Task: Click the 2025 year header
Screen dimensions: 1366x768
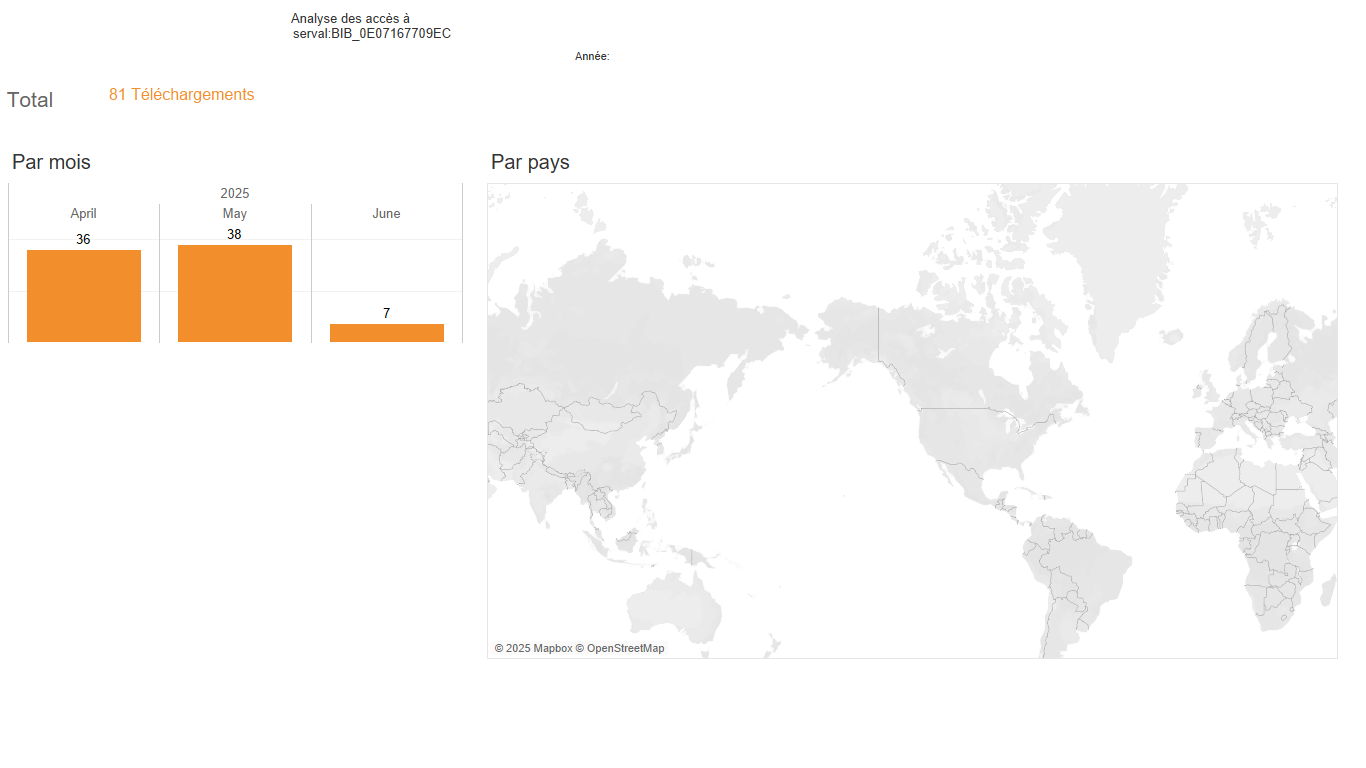Action: [x=235, y=193]
